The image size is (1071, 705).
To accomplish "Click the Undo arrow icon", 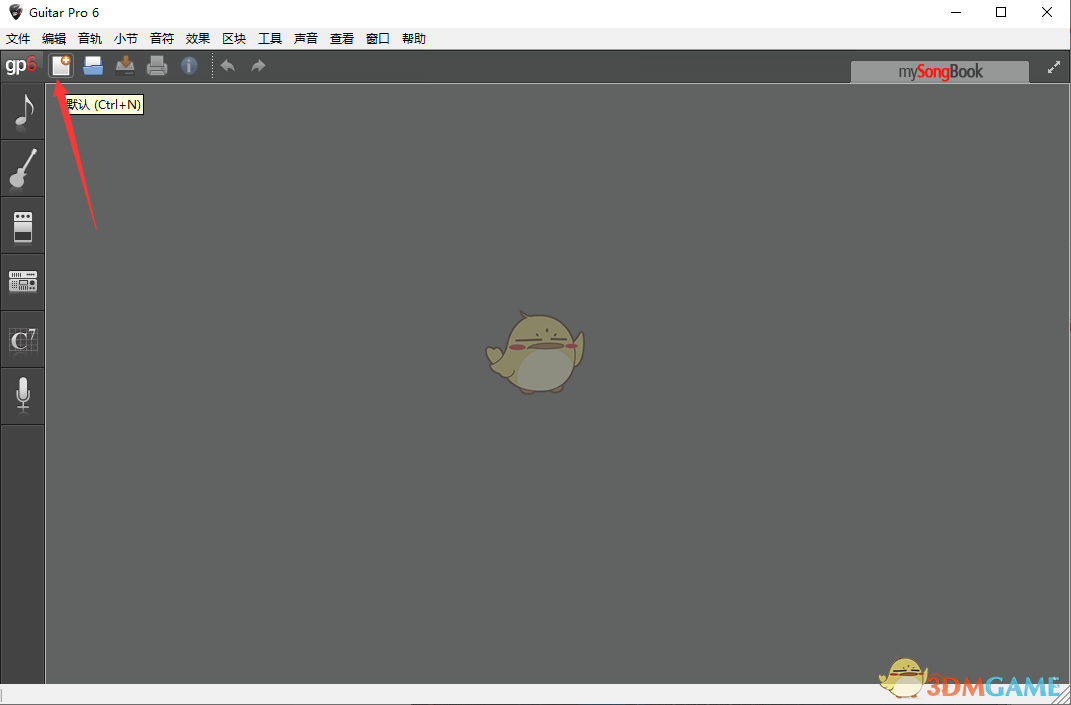I will coord(228,66).
